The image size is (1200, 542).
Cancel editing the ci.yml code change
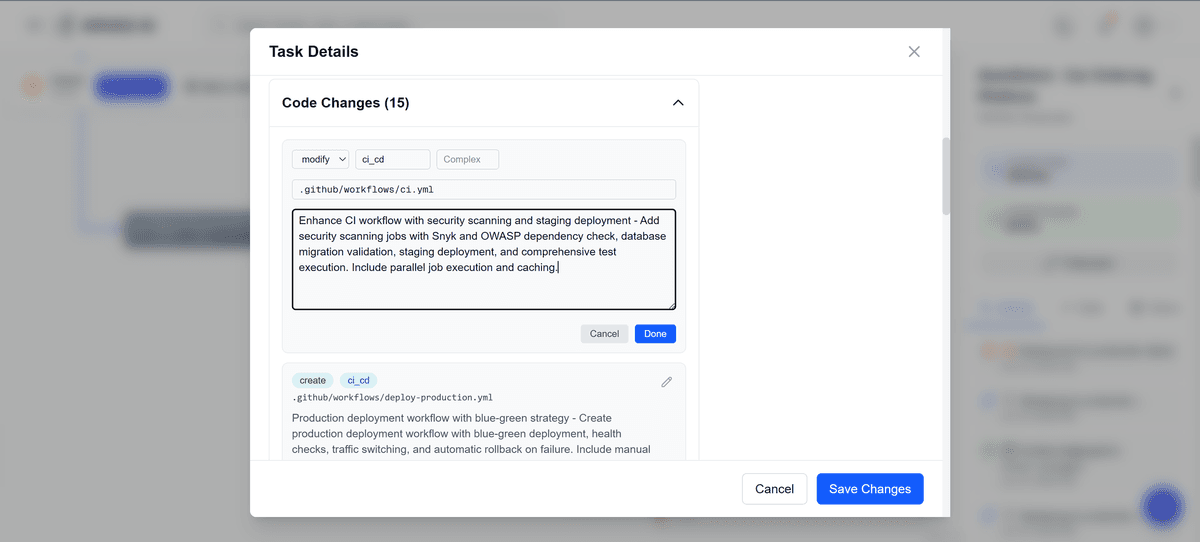click(x=604, y=334)
